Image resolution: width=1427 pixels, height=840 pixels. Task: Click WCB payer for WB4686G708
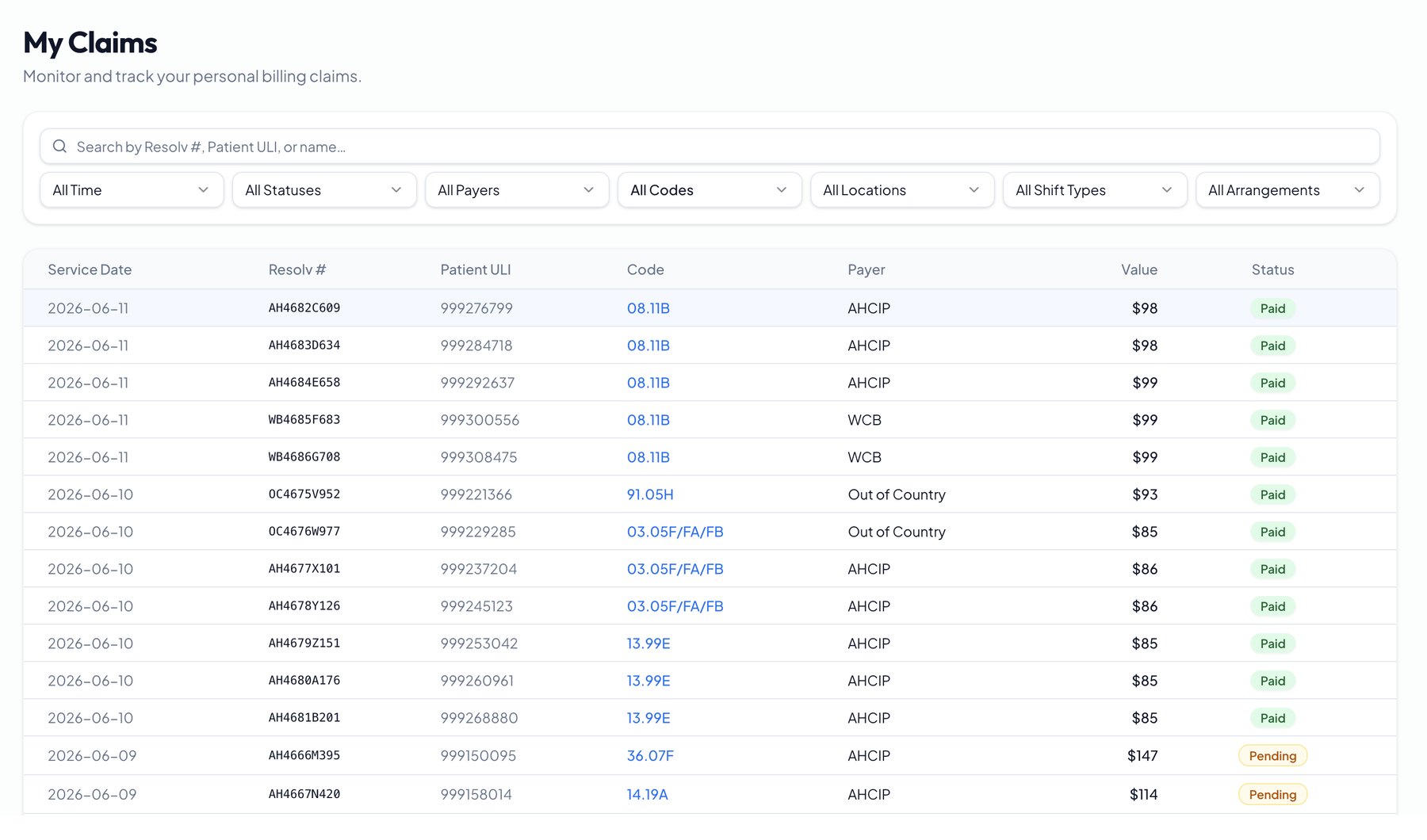pyautogui.click(x=865, y=457)
